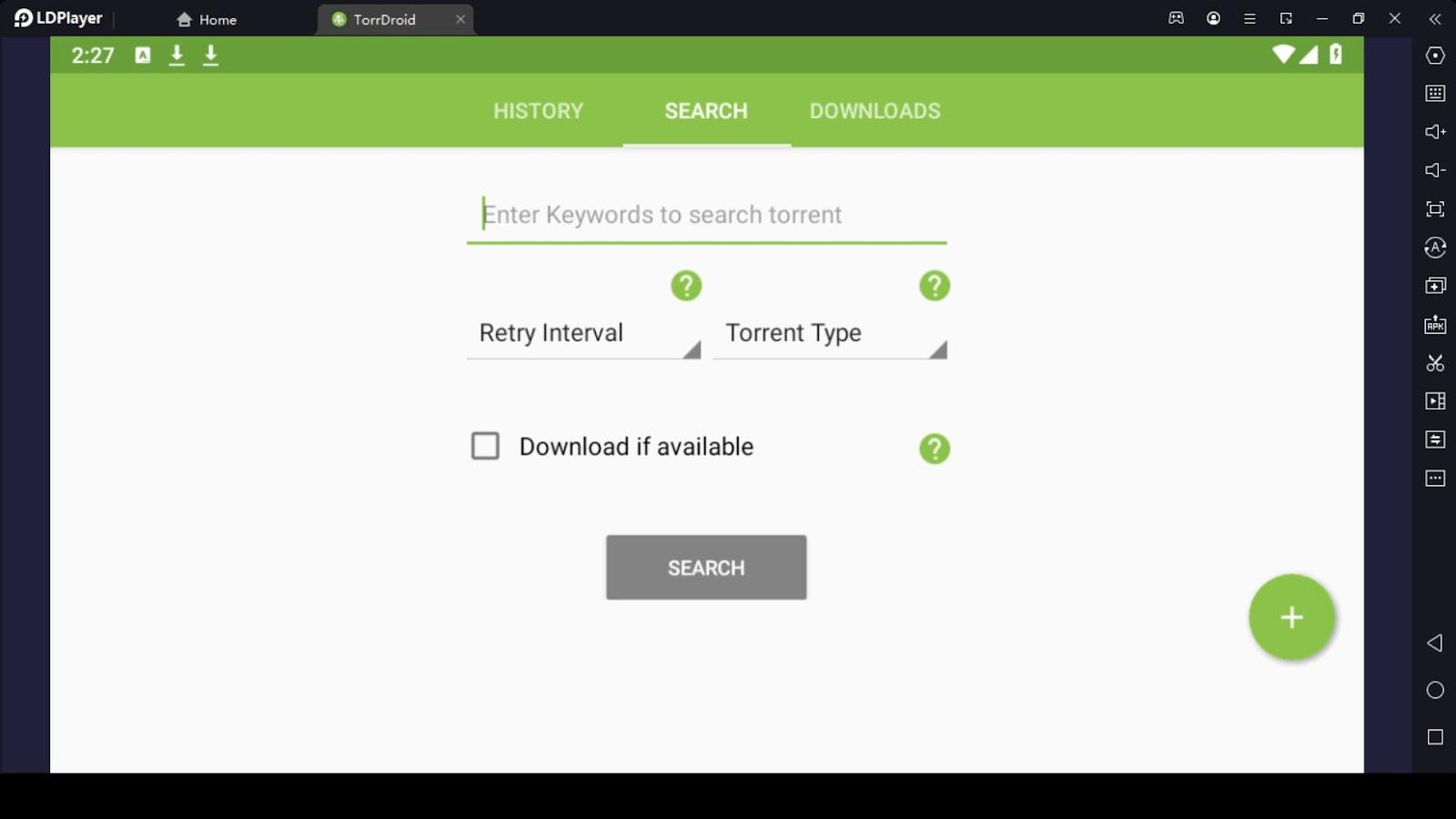Open the LDPlayer Home tab
The image size is (1456, 819).
tap(207, 19)
